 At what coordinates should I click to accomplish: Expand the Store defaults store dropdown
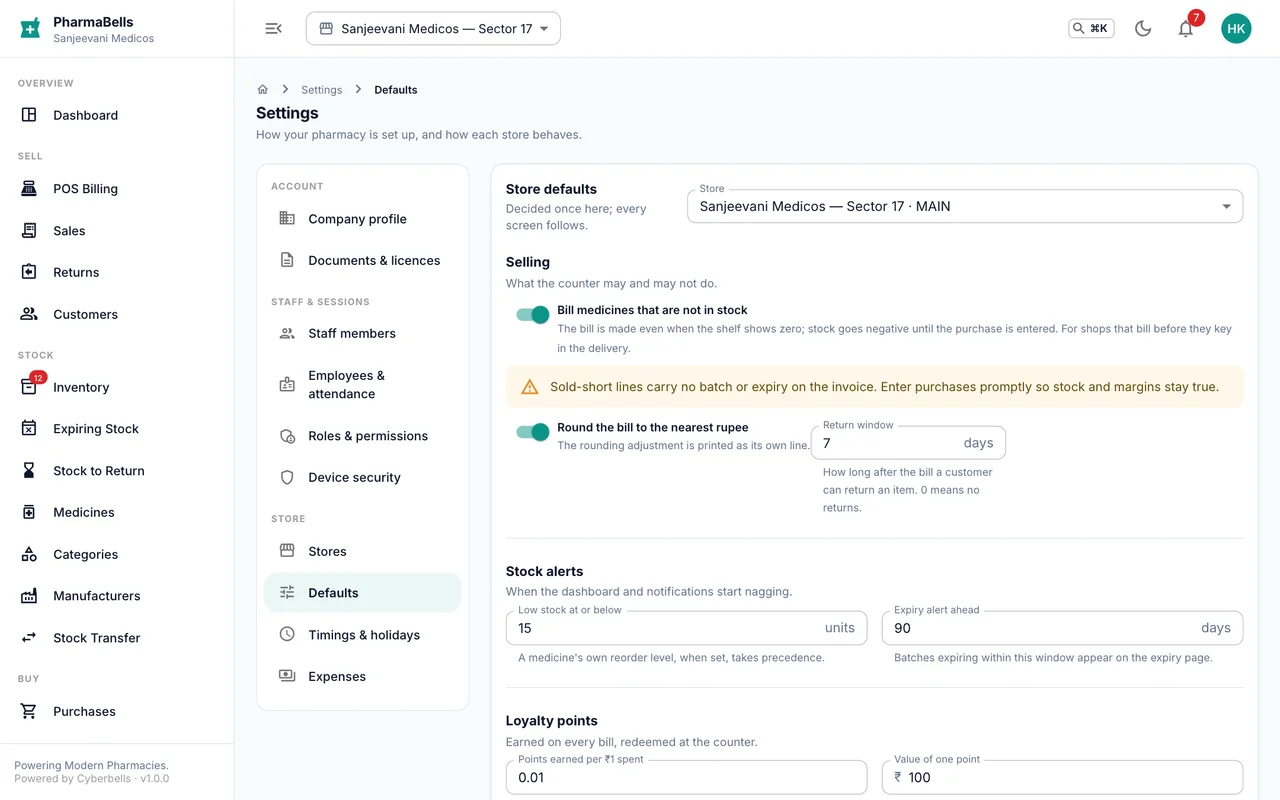(965, 206)
